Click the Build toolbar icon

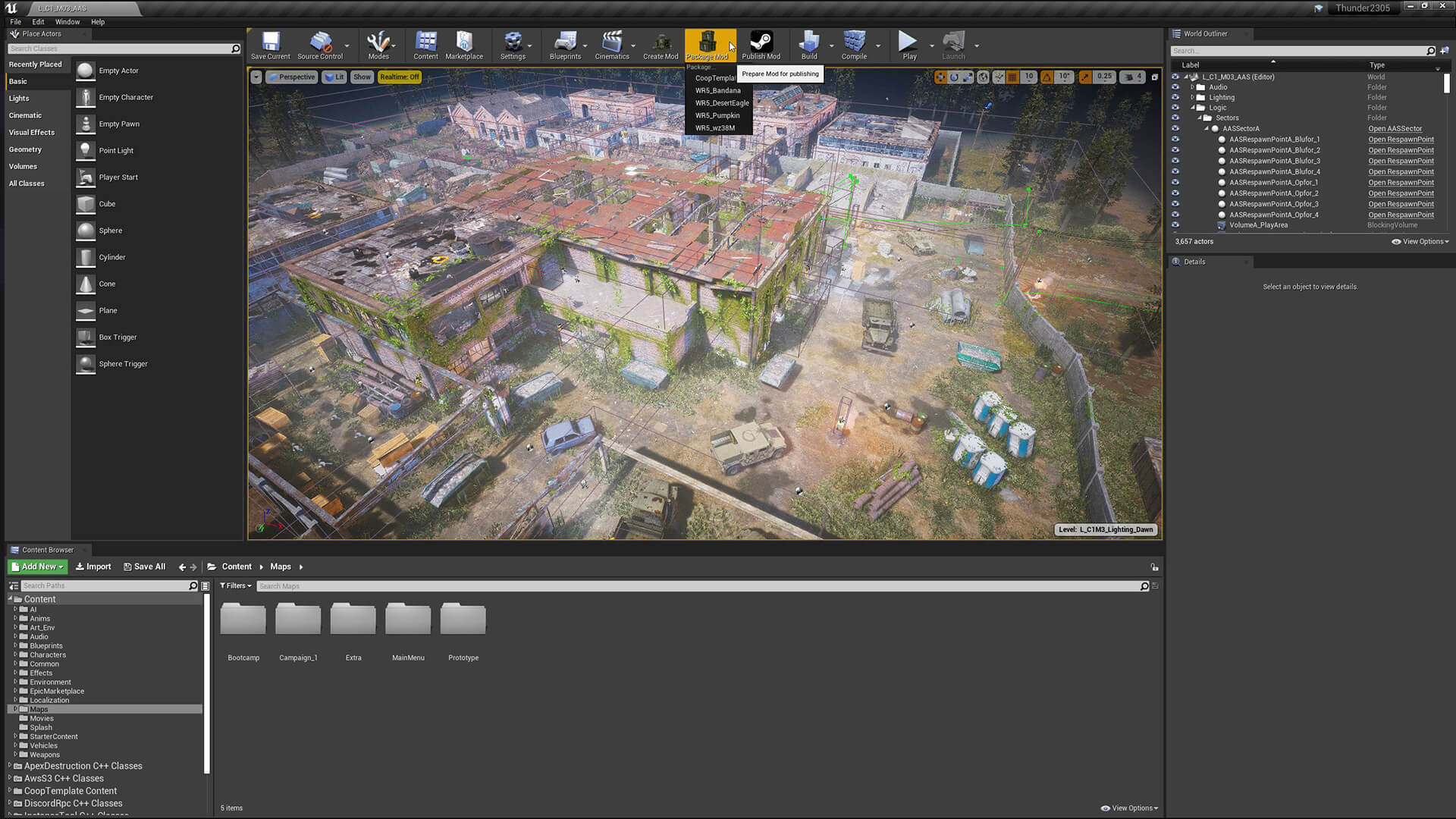coord(809,45)
